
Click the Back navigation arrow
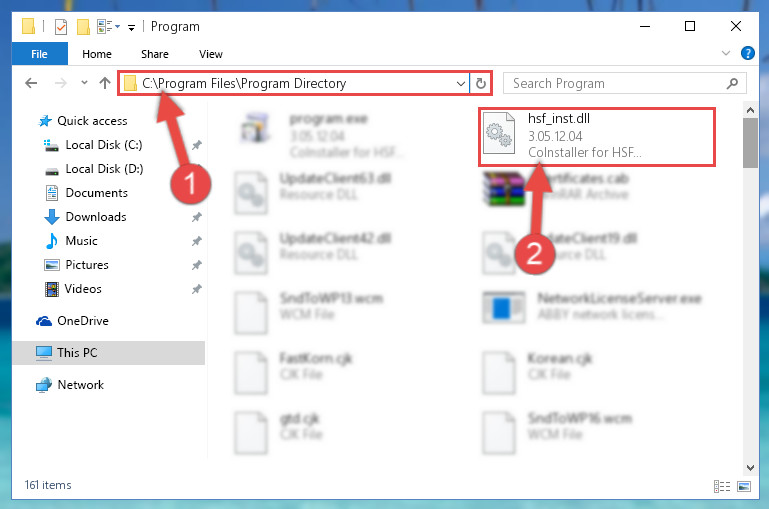click(x=31, y=83)
